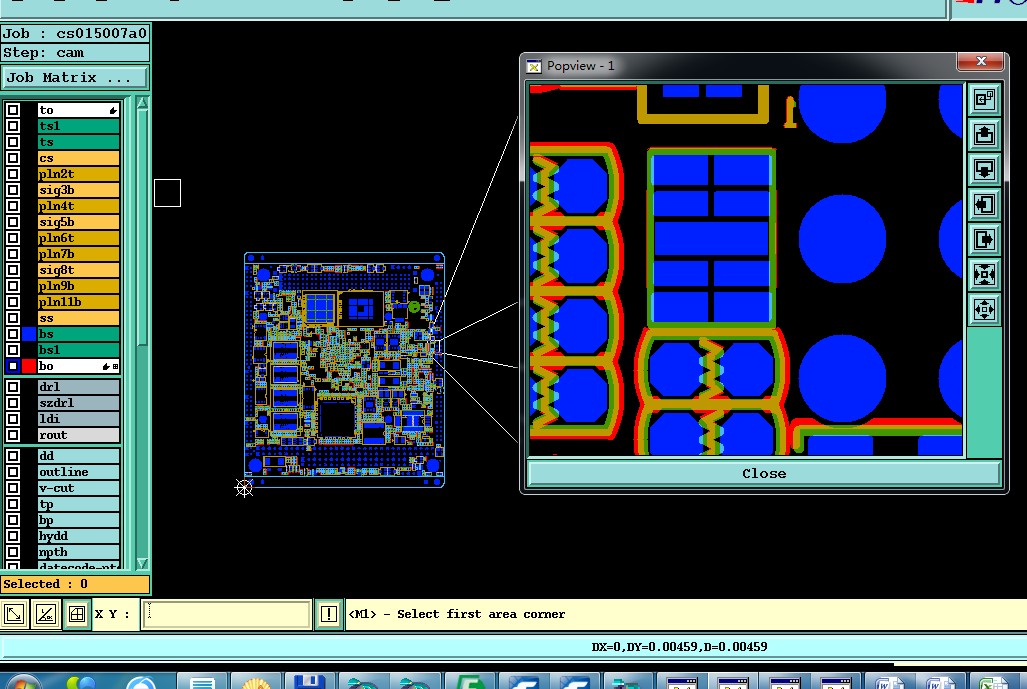Select the pln4t layer row
Viewport: 1027px width, 689px height.
79,206
